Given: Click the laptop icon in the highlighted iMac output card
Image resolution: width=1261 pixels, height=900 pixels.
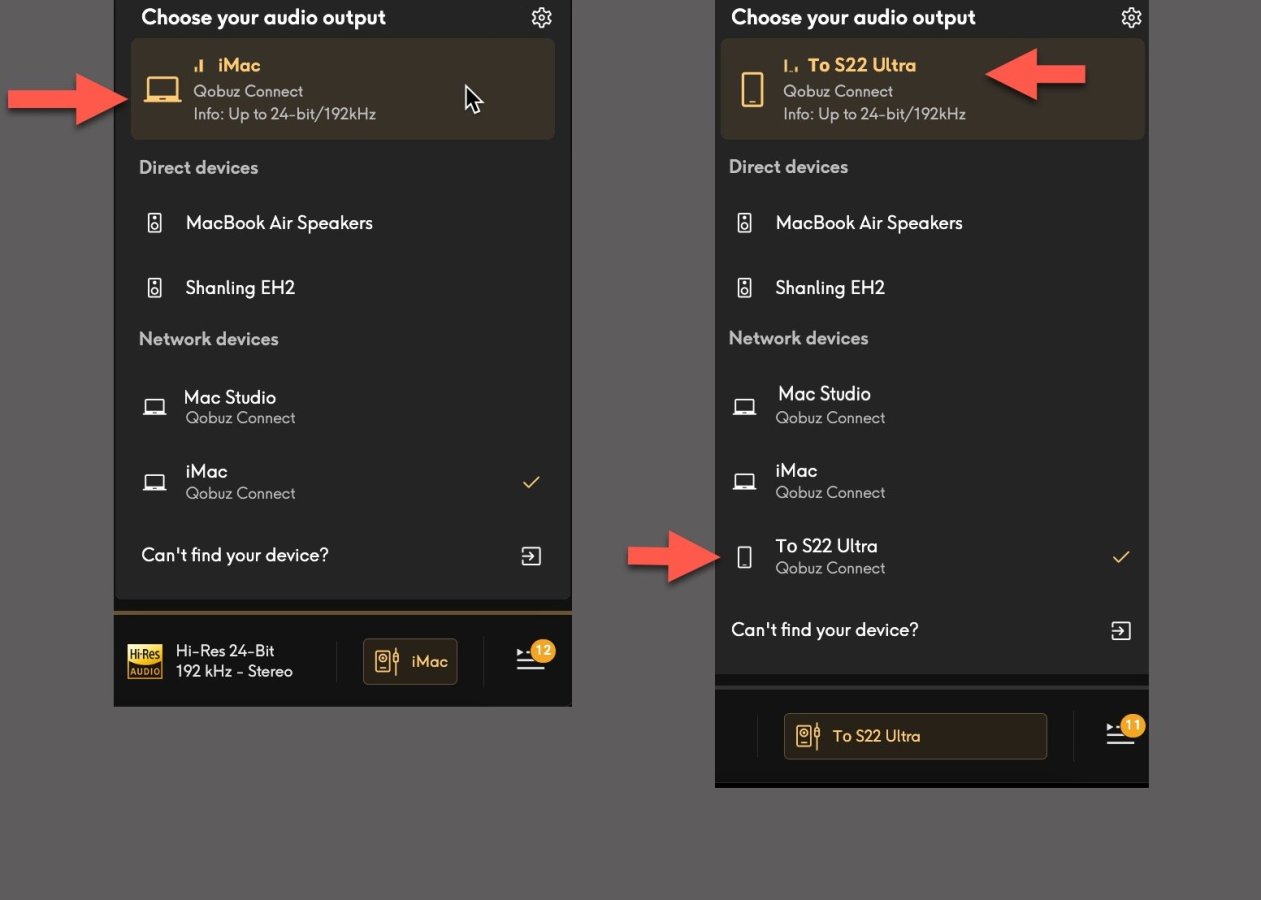Looking at the screenshot, I should coord(162,90).
